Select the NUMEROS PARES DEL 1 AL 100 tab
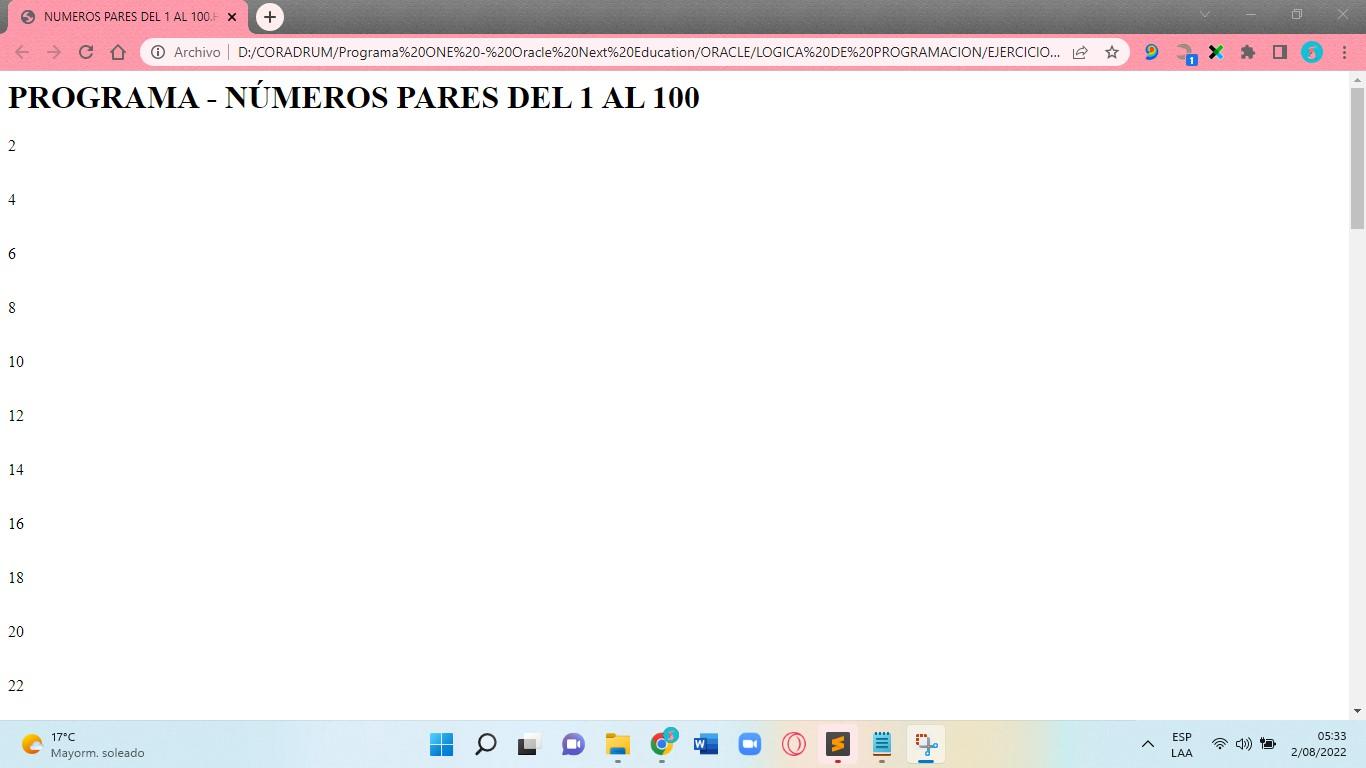 (x=120, y=16)
